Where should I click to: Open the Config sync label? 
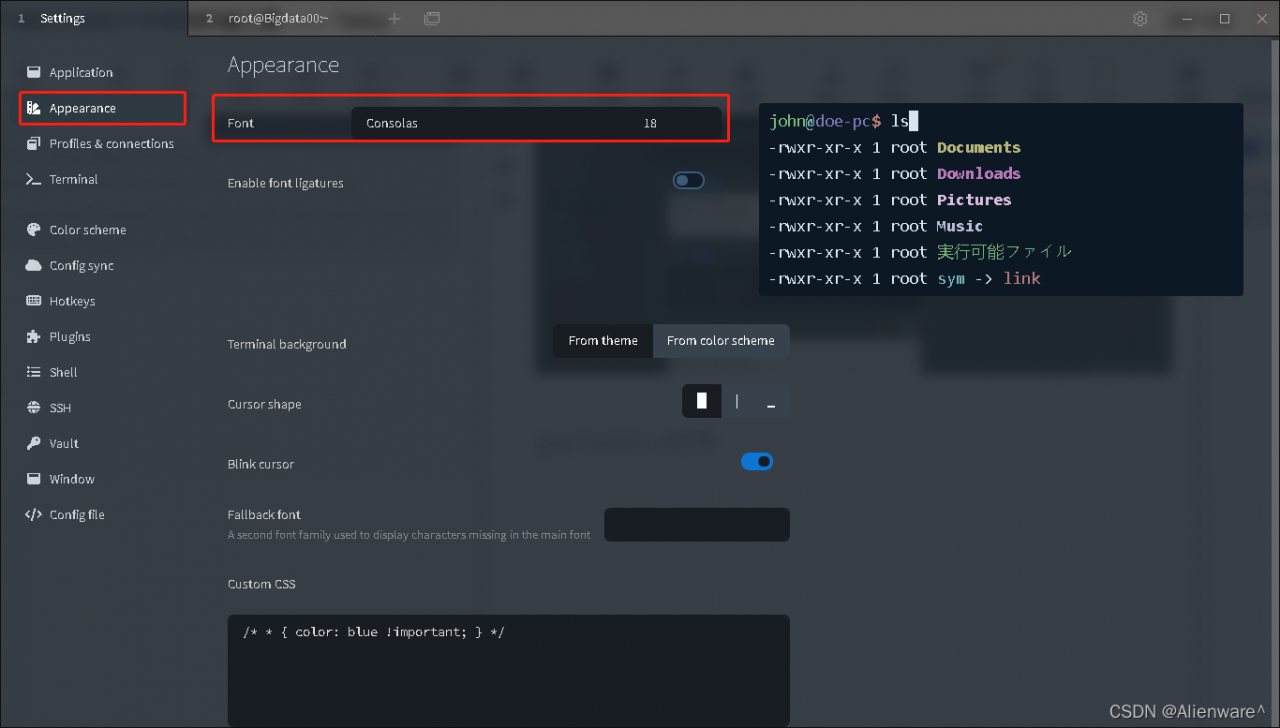(x=82, y=266)
